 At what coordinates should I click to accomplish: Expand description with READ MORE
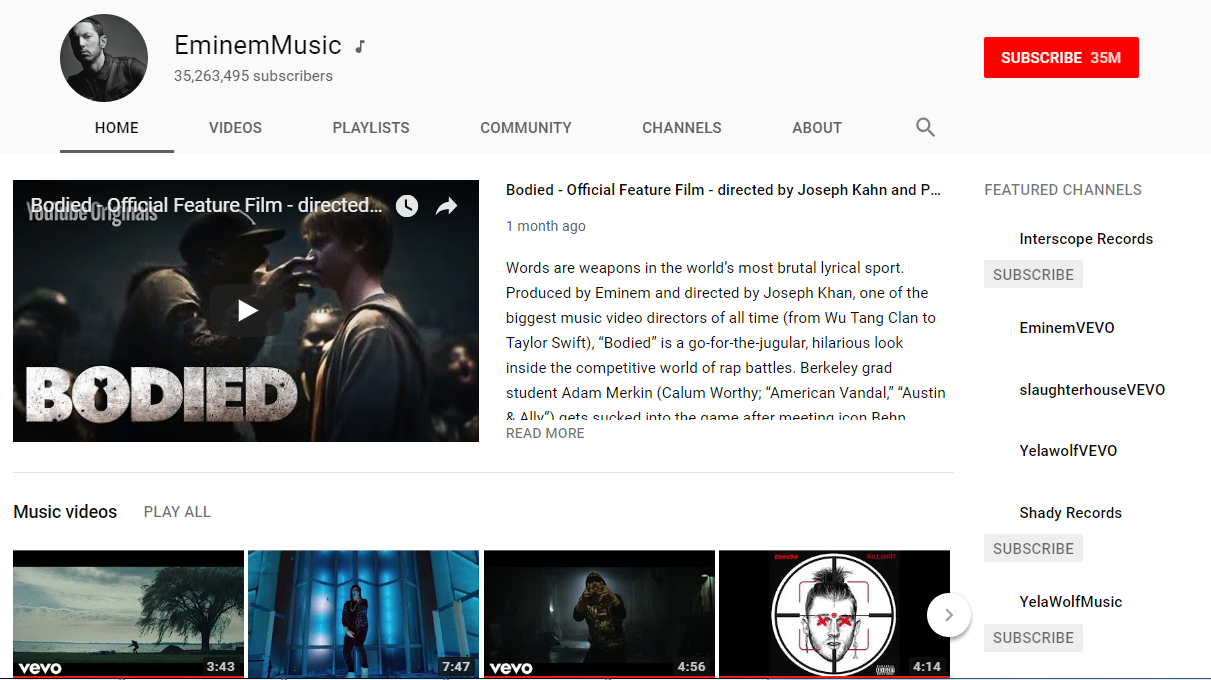pos(545,433)
